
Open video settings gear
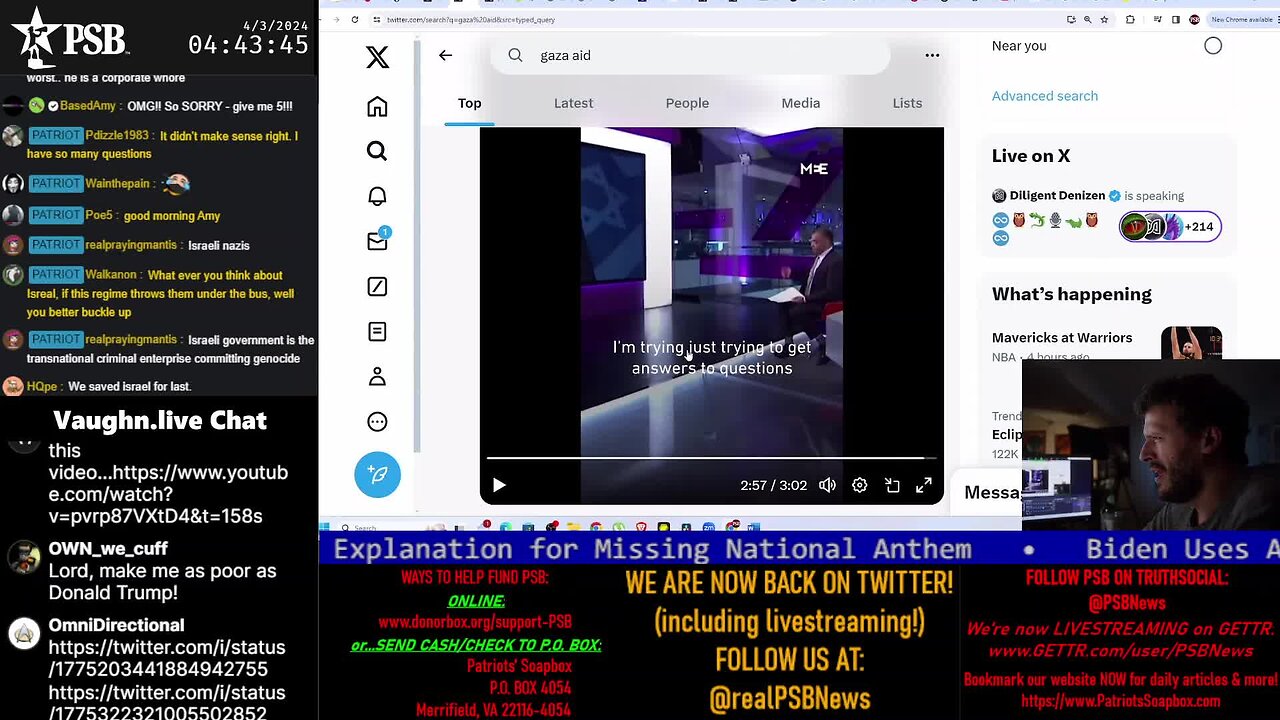pos(860,485)
